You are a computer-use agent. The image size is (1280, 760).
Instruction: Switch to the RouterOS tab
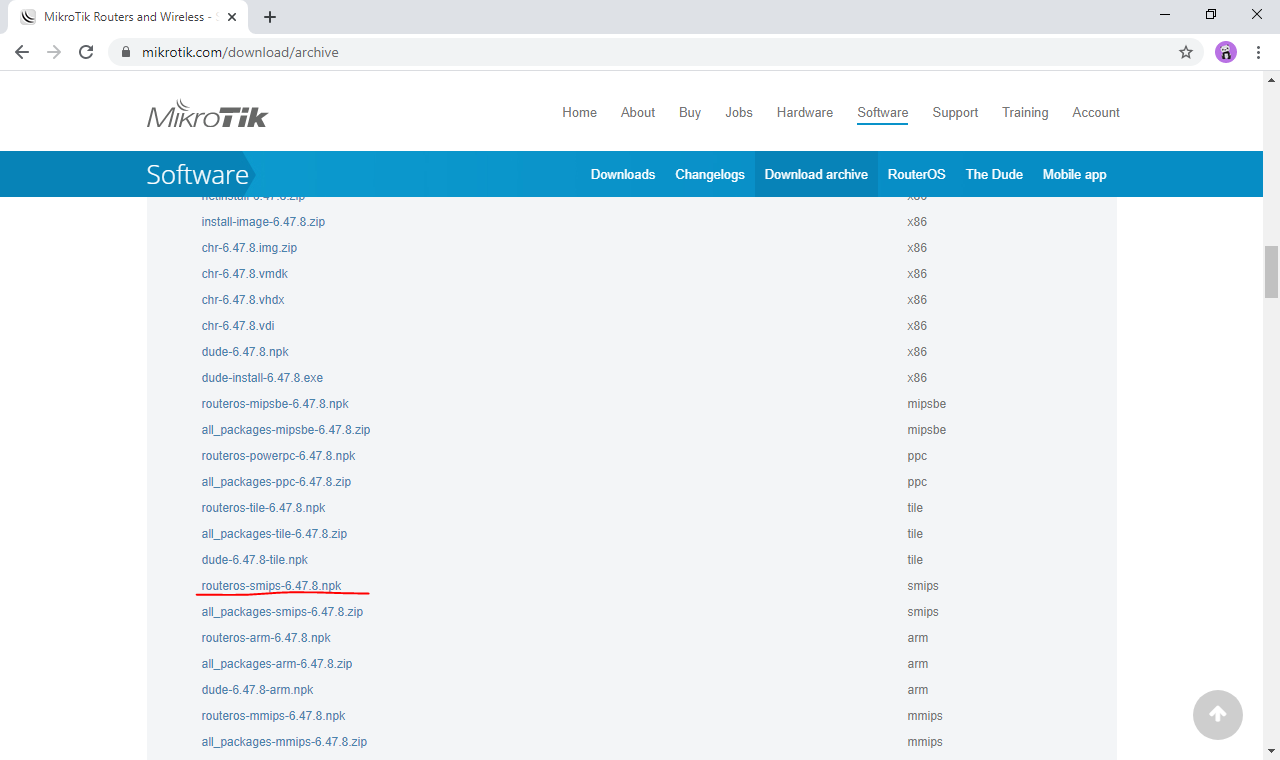tap(916, 174)
